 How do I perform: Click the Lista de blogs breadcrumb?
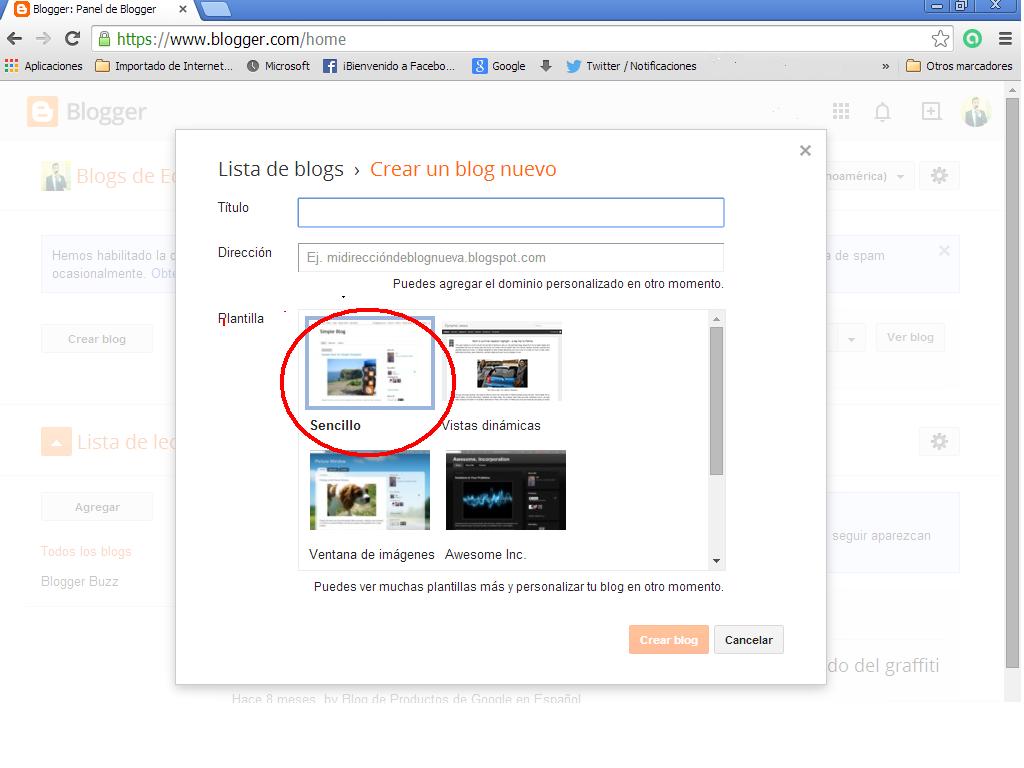(x=281, y=169)
